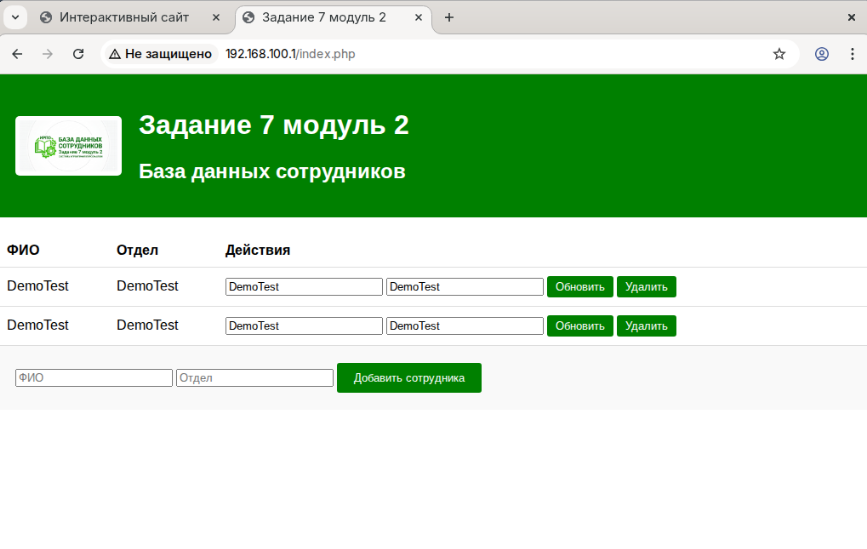Click the База данных сотрудников logo image
The image size is (867, 549).
click(x=69, y=146)
